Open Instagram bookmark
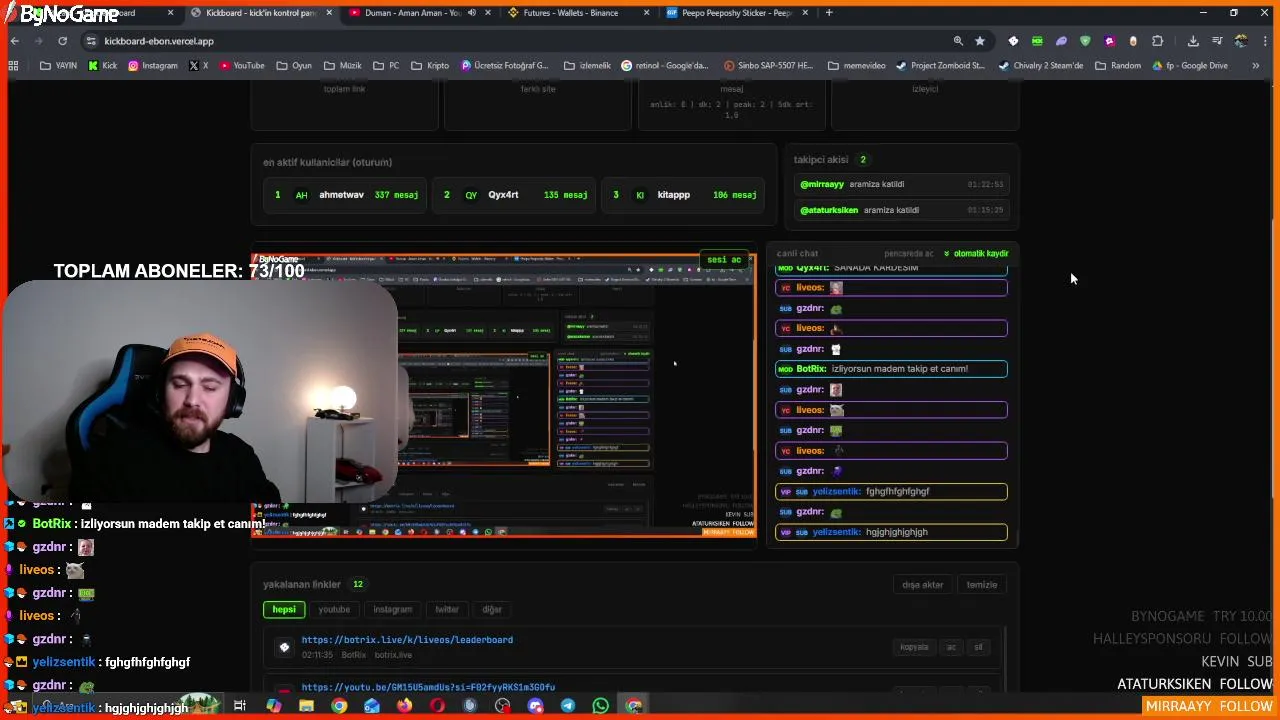Image resolution: width=1280 pixels, height=720 pixels. [153, 66]
